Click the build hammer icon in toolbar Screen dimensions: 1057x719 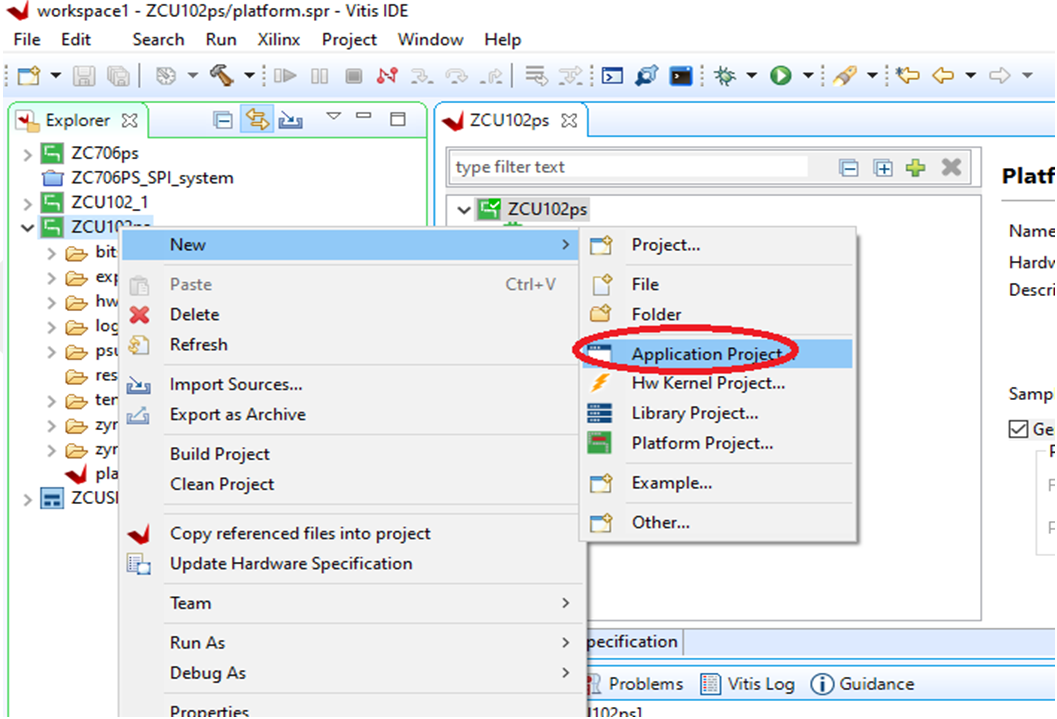click(x=221, y=76)
